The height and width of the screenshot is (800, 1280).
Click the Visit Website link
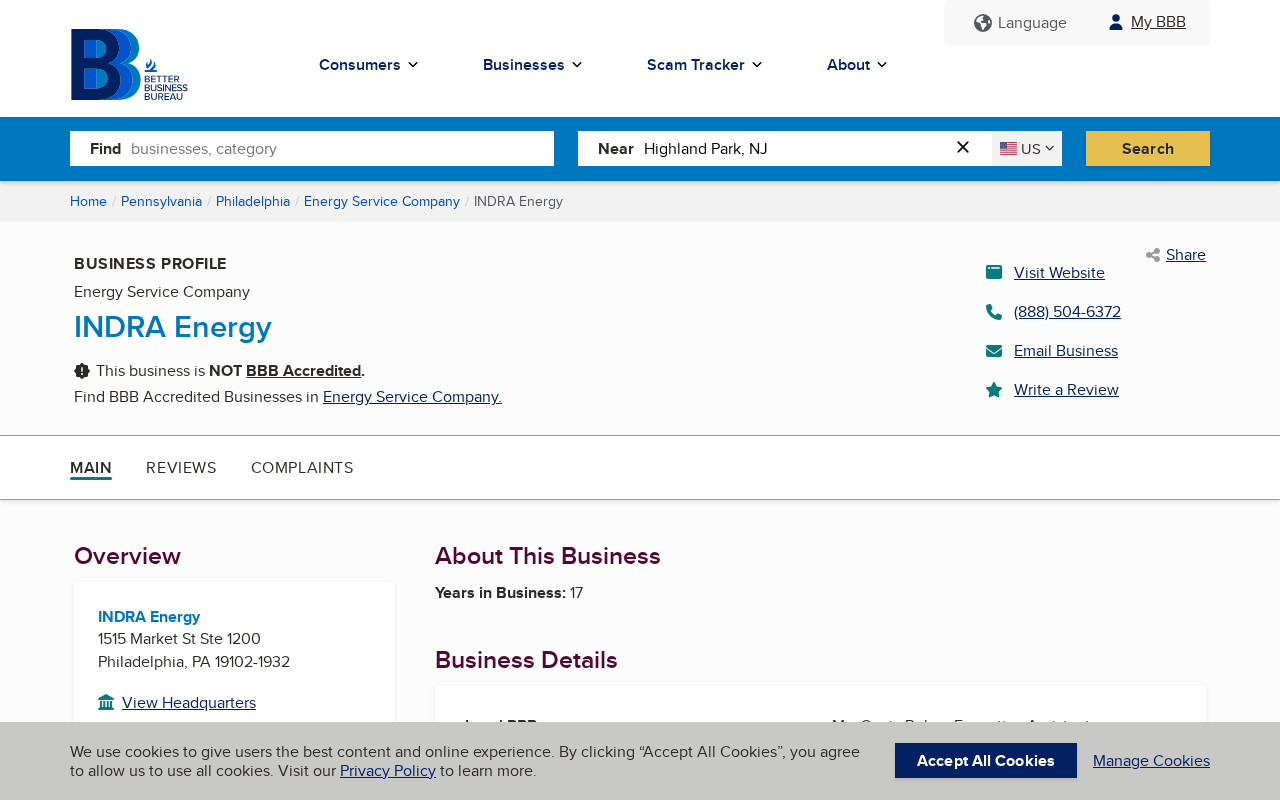1059,273
